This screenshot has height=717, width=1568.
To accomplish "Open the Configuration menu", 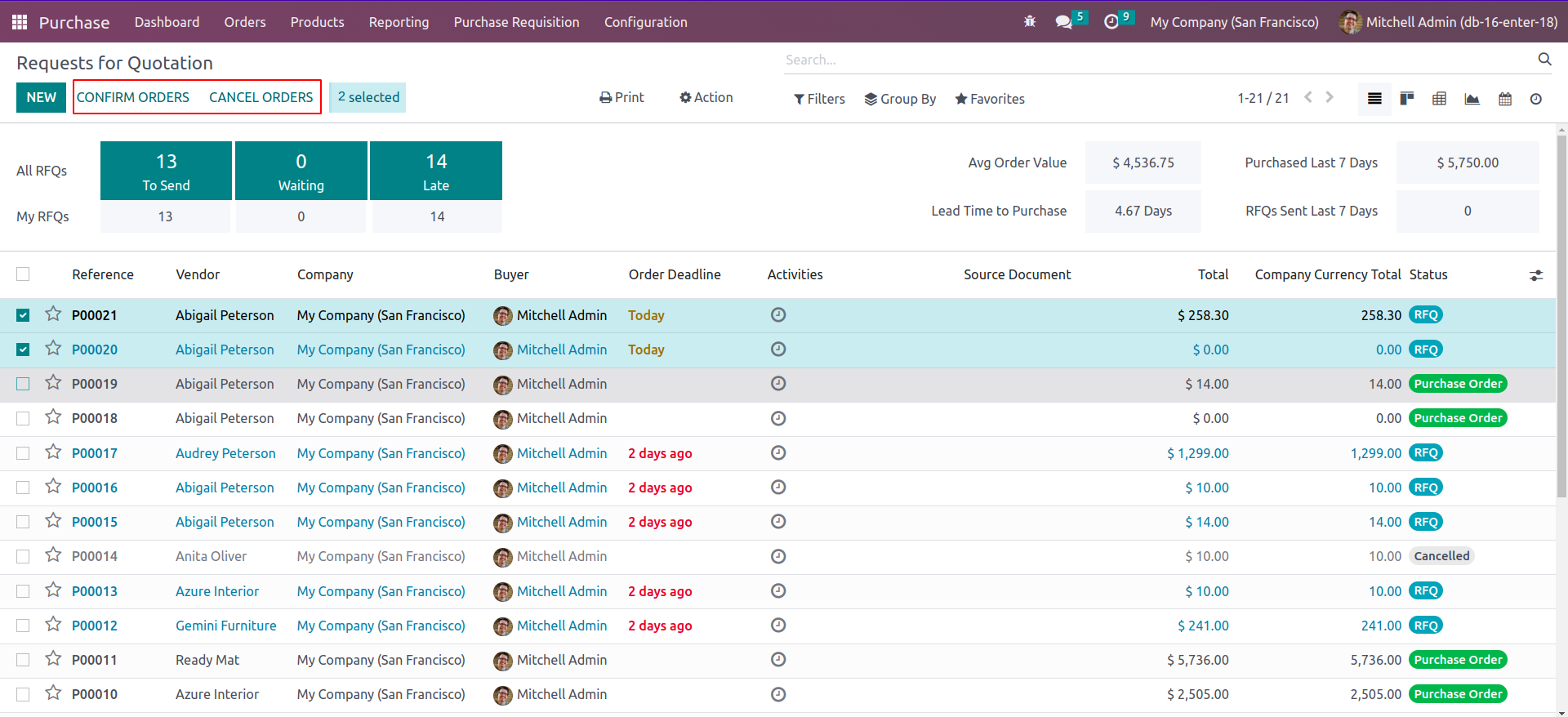I will (x=645, y=22).
